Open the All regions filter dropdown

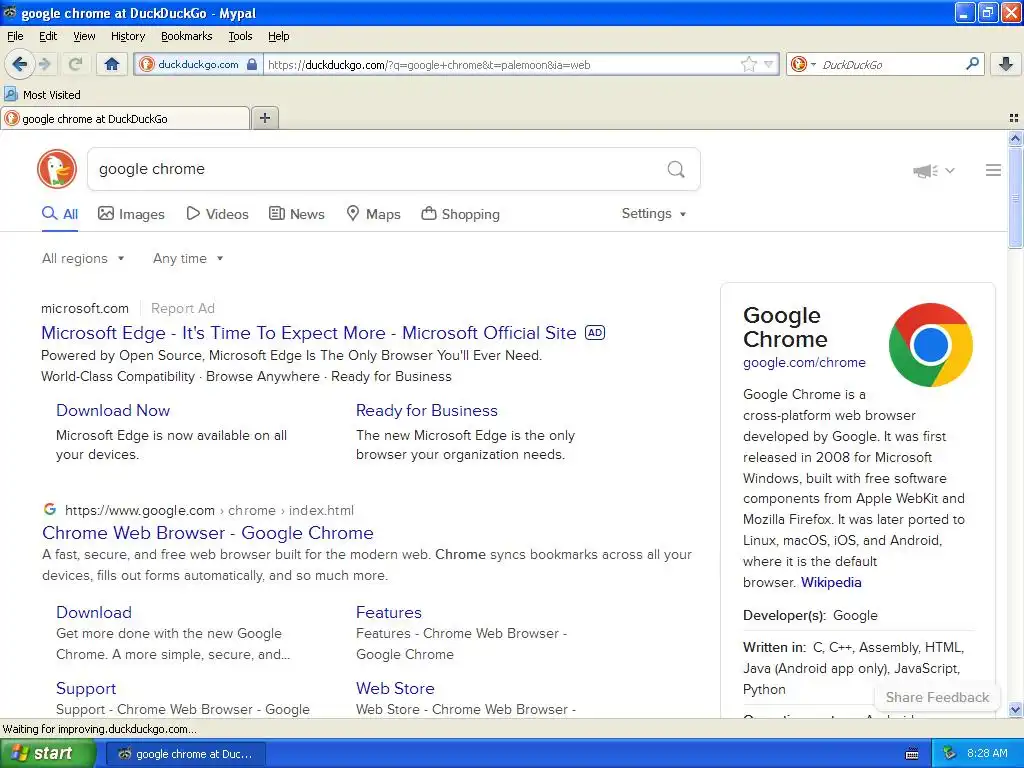pyautogui.click(x=83, y=259)
